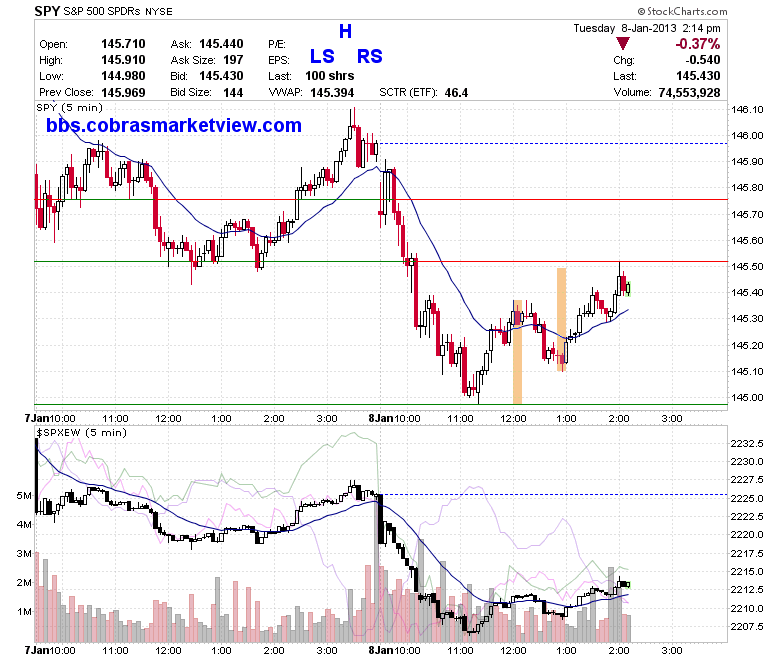Click the Low value 144.980
This screenshot has width=780, height=659.
tap(123, 76)
